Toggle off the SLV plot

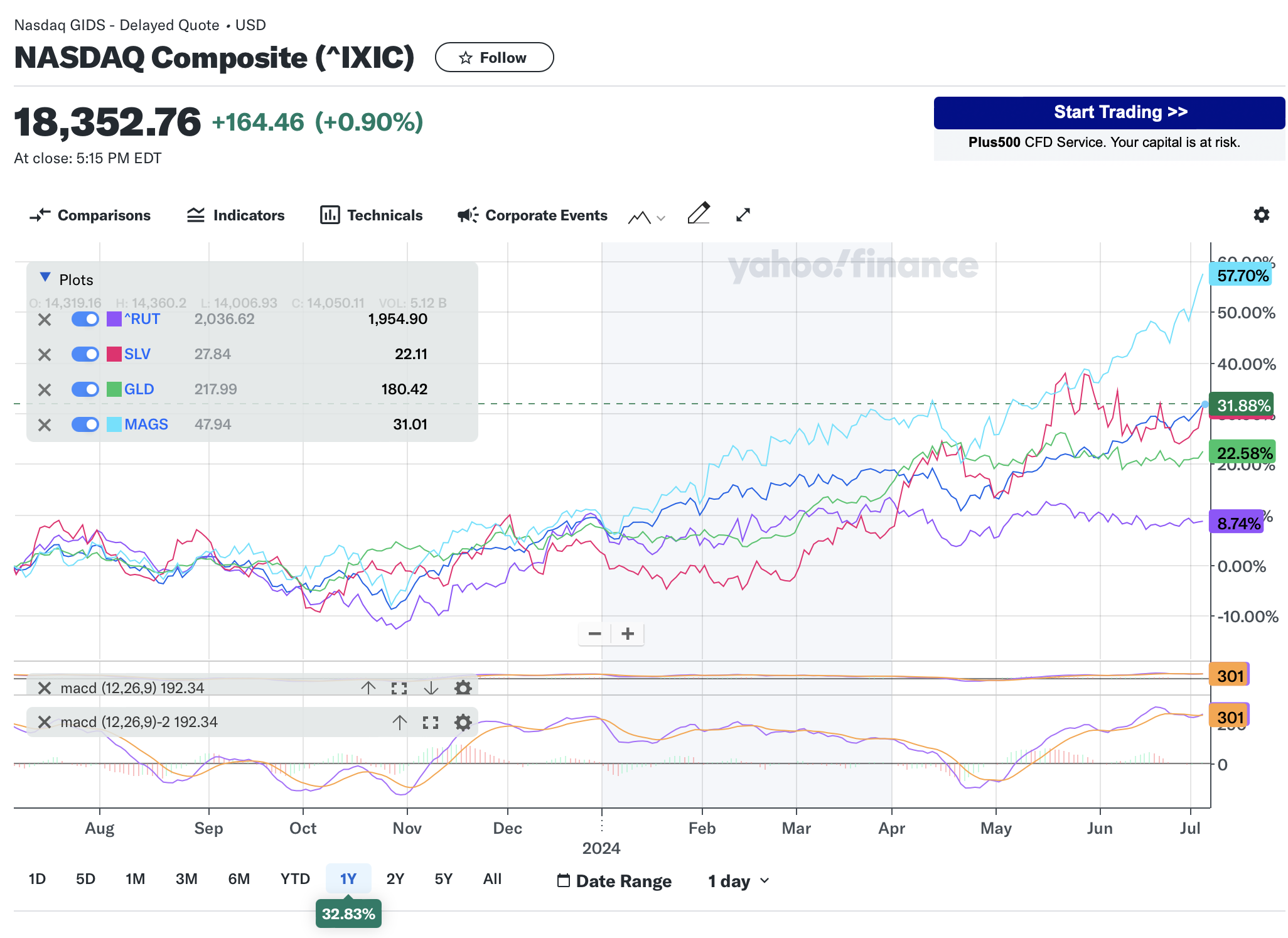pyautogui.click(x=85, y=354)
